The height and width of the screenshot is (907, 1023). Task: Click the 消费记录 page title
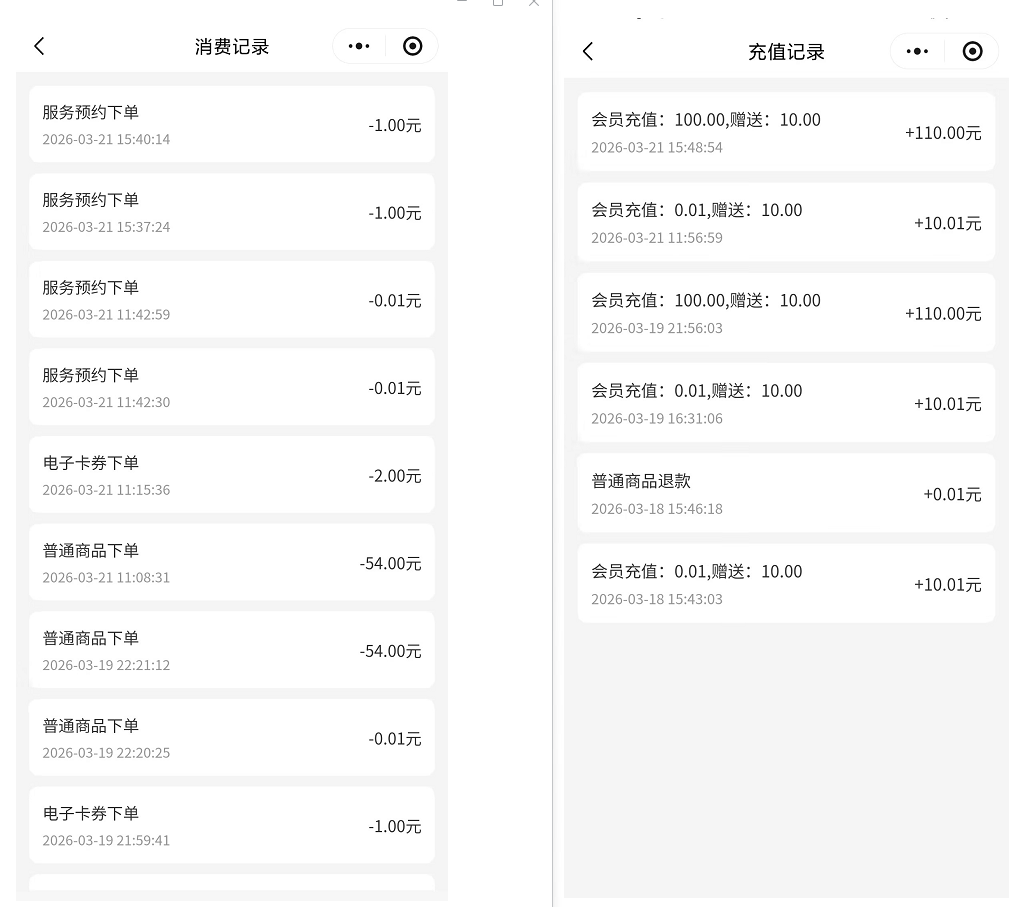pyautogui.click(x=232, y=47)
